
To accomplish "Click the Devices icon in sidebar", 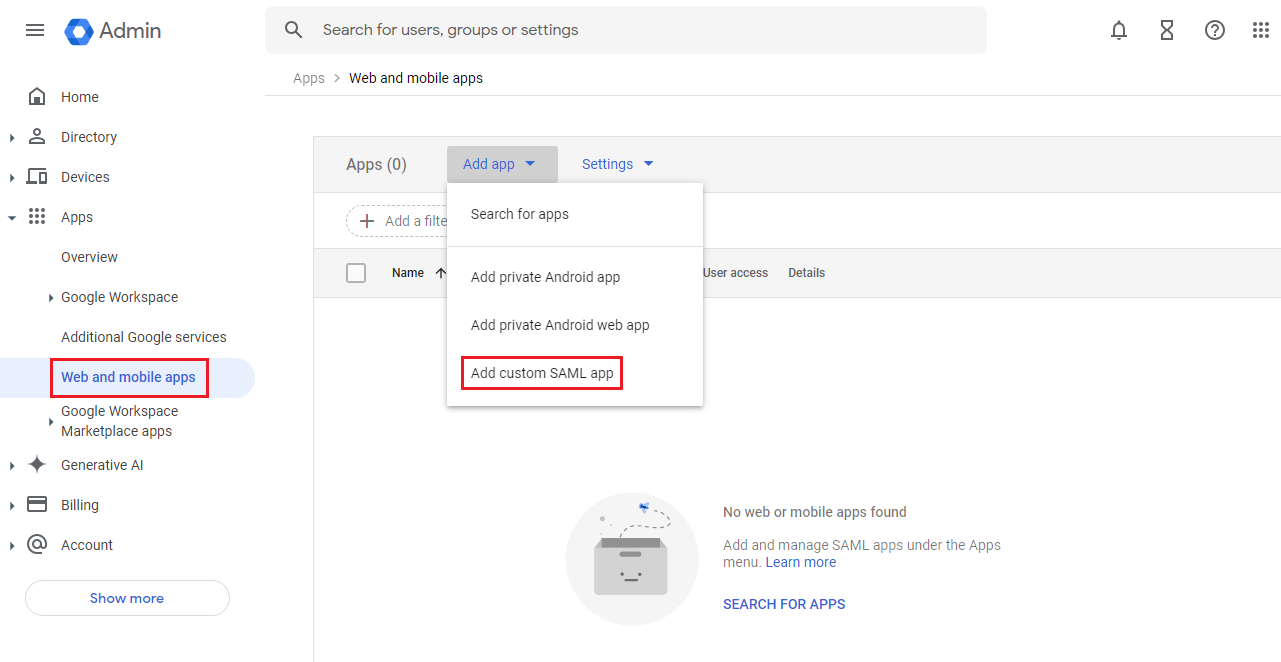I will coord(37,177).
